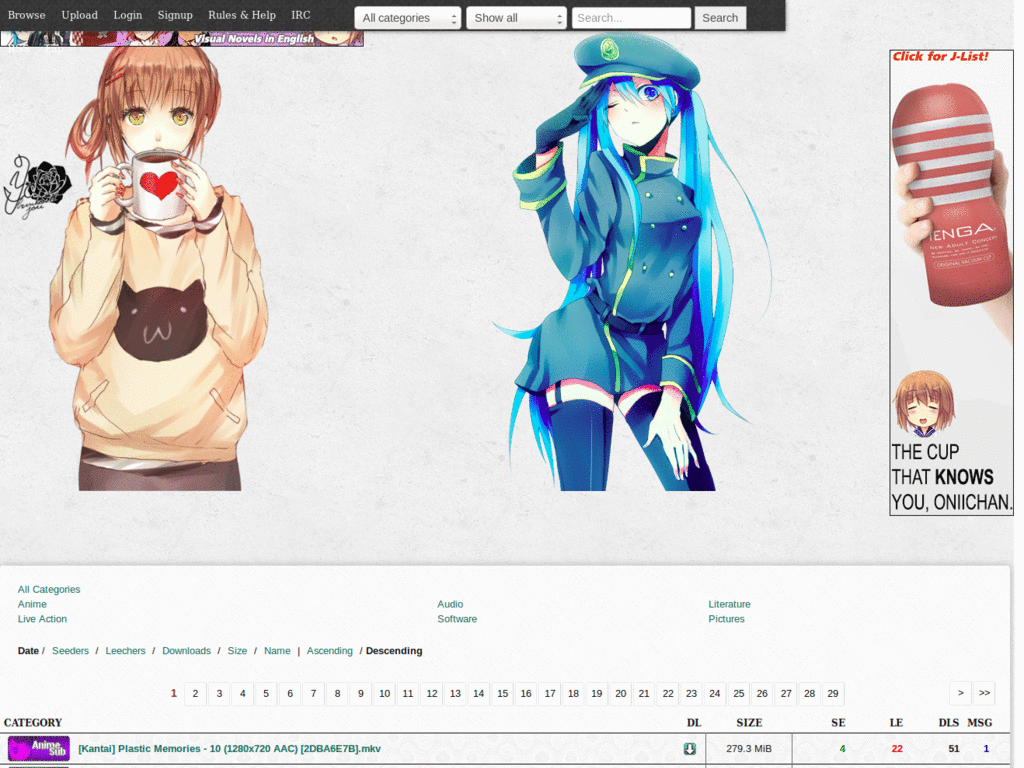
Task: Go to page 20
Action: tap(620, 694)
